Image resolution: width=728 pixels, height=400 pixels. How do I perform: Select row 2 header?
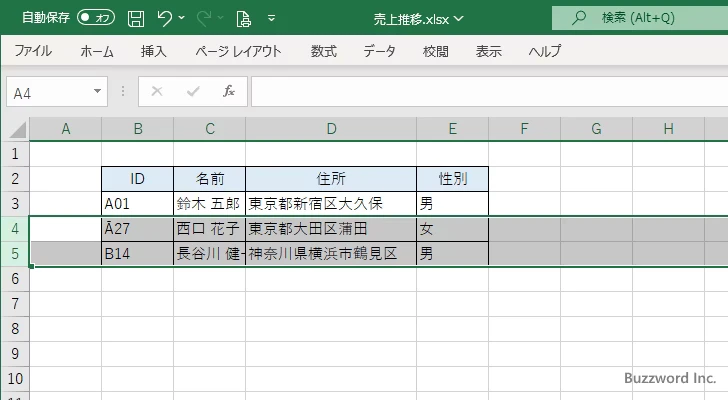(15, 179)
